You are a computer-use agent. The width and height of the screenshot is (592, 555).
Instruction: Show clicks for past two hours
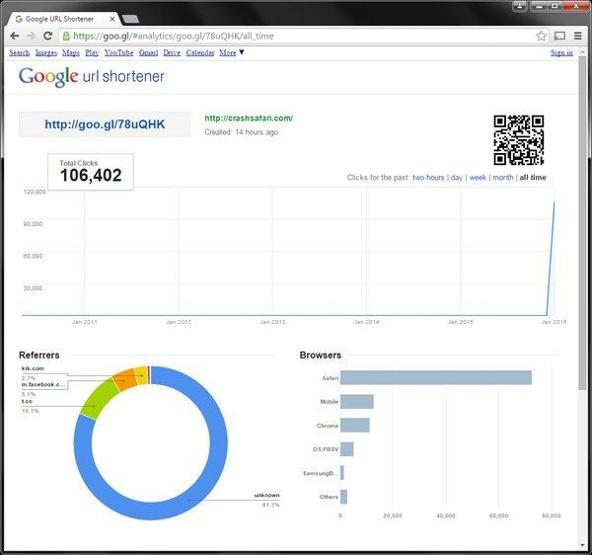coord(428,177)
